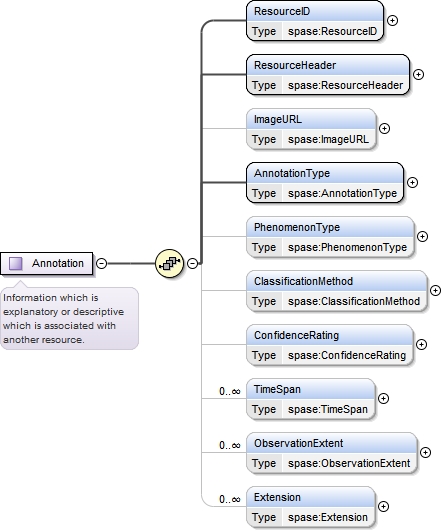
Task: Click the spase:ImageURL type value
Action: pos(328,139)
